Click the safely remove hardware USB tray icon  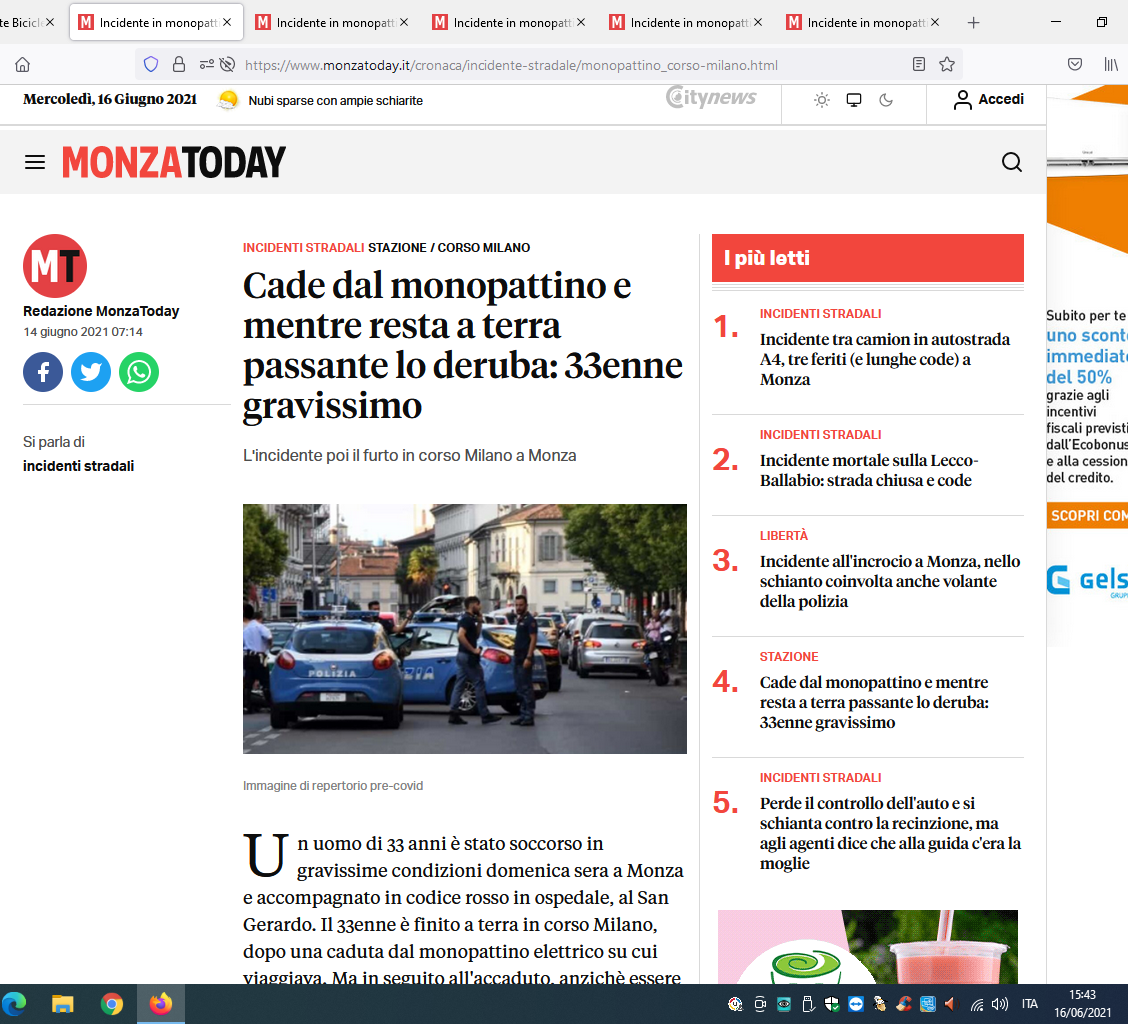coord(808,1004)
